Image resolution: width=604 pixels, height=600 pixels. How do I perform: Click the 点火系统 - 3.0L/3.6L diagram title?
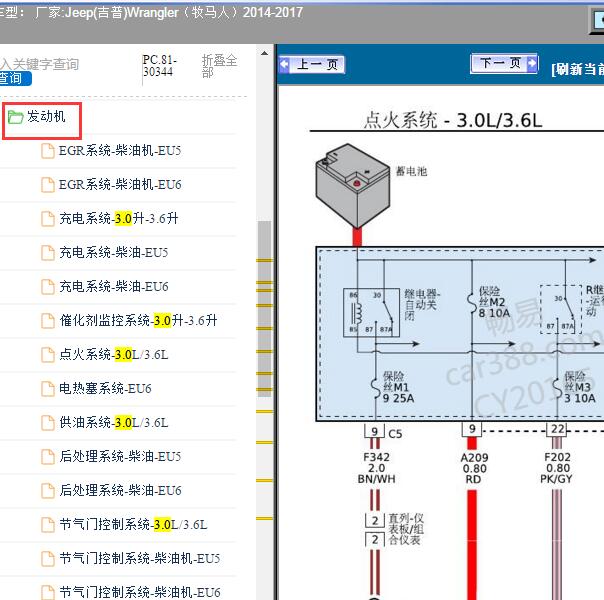pyautogui.click(x=453, y=120)
